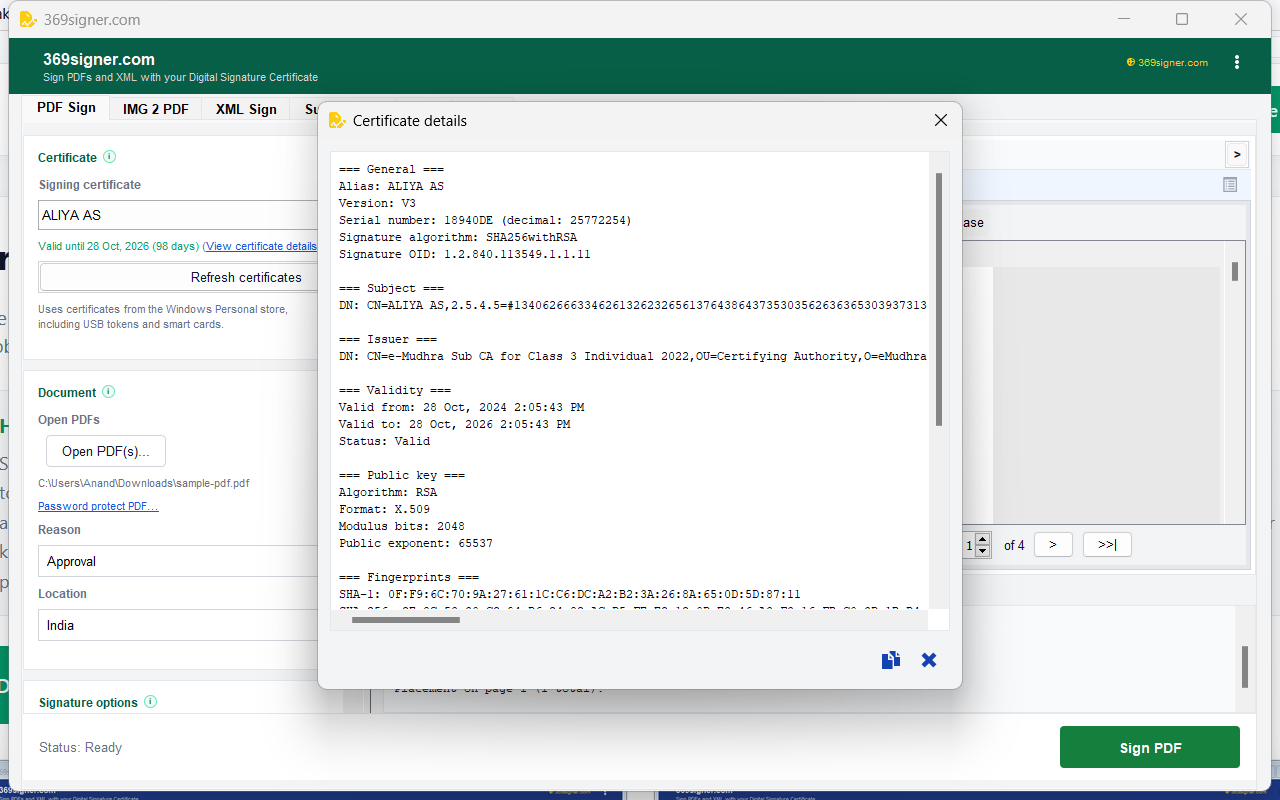Screen dimensions: 1280x800
Task: Jump to last page with >>| button
Action: pos(1107,544)
